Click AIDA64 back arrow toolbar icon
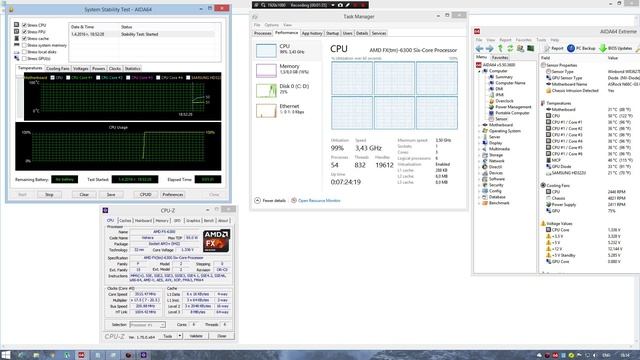Viewport: 640px width, 360px height. point(480,48)
